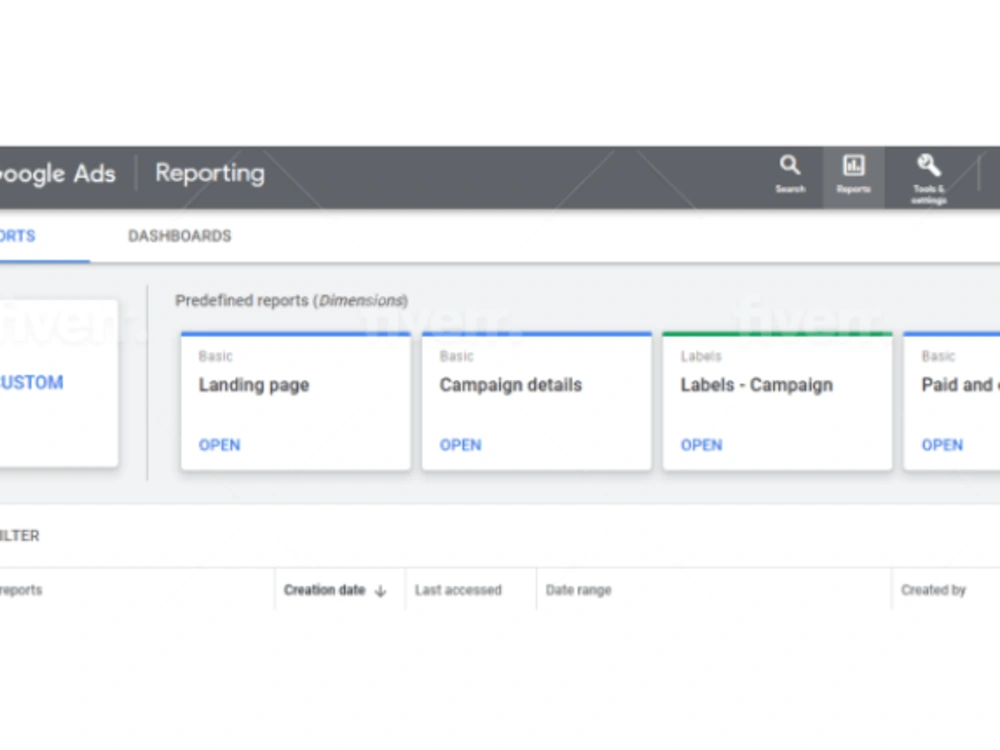Select the REPORTS tab
Image resolution: width=1000 pixels, height=750 pixels.
click(18, 236)
